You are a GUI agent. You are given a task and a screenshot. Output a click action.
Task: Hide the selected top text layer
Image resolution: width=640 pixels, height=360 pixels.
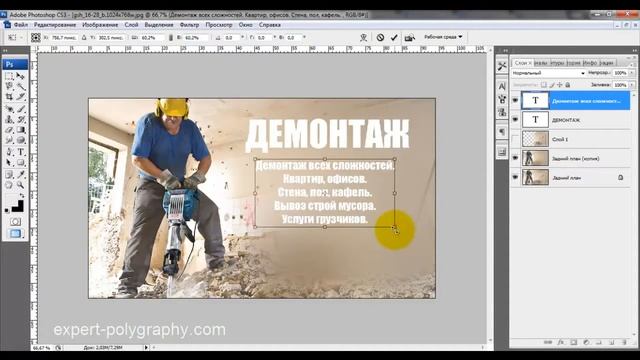click(x=515, y=100)
